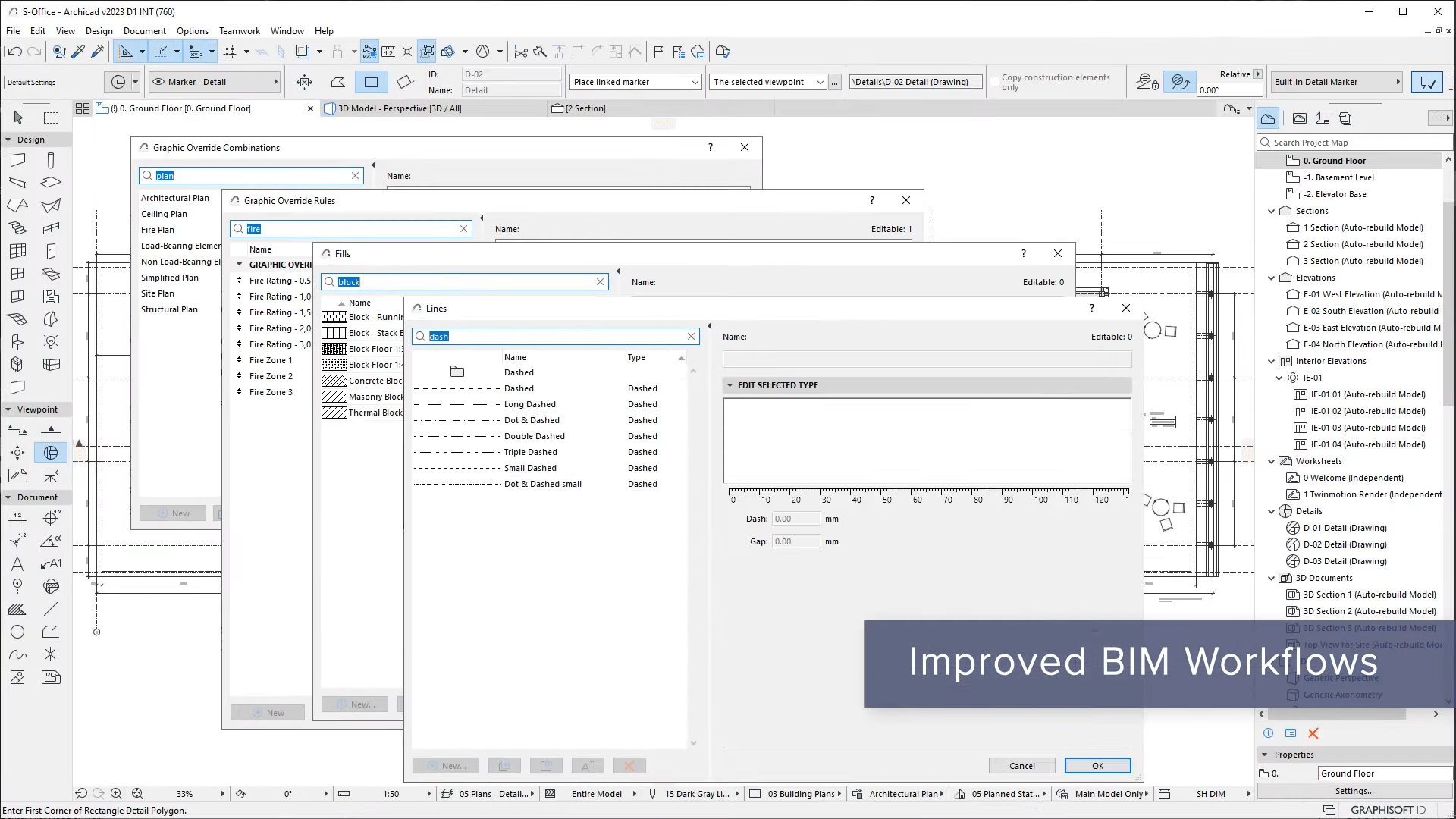
Task: Open tab overview grid icon
Action: (83, 108)
